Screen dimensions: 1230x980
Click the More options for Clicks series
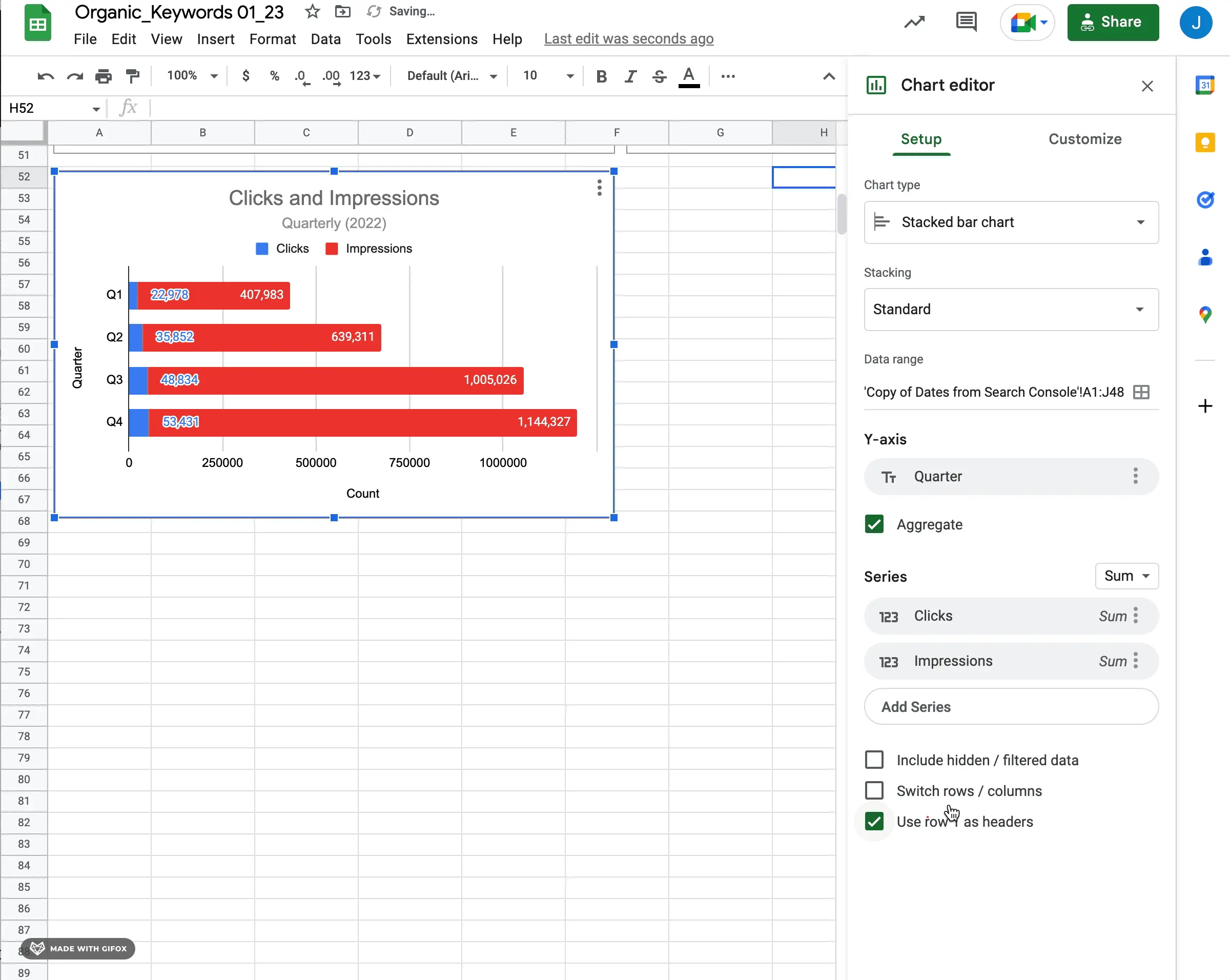pyautogui.click(x=1138, y=615)
